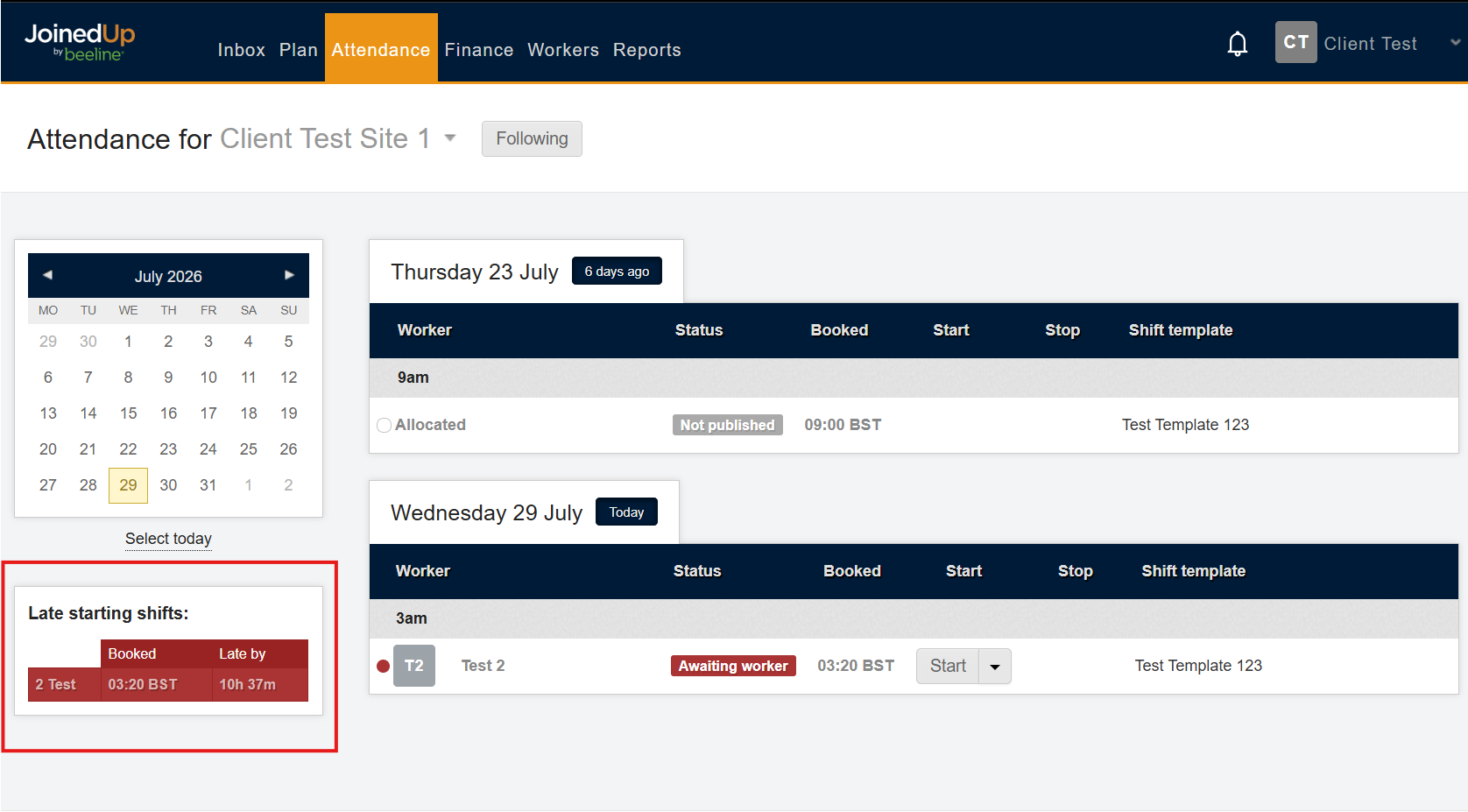Click the Awaiting worker status badge
1468x812 pixels.
pos(733,666)
